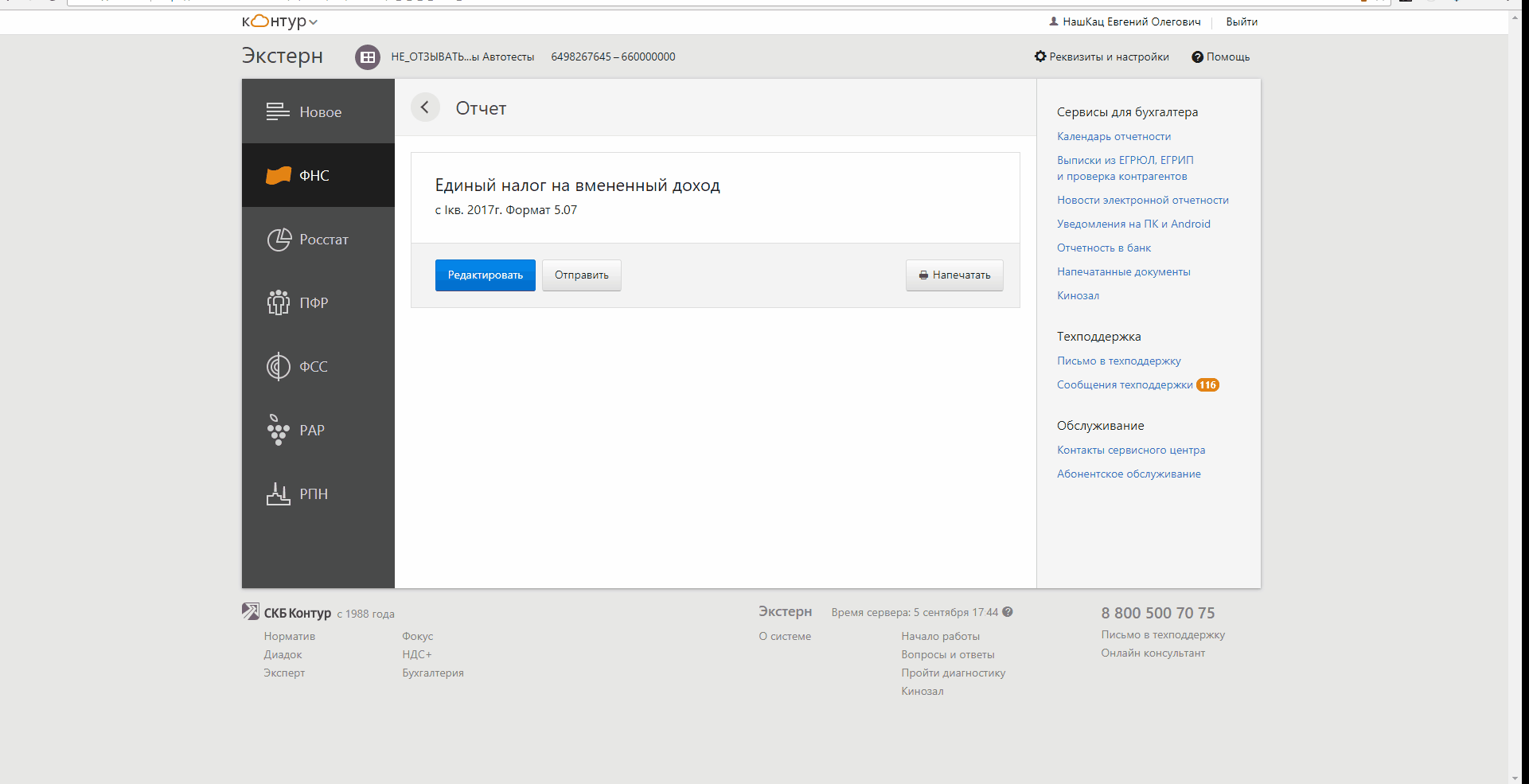Open Реквизиты и настройки
Screen dimensions: 1529x784
1102,57
